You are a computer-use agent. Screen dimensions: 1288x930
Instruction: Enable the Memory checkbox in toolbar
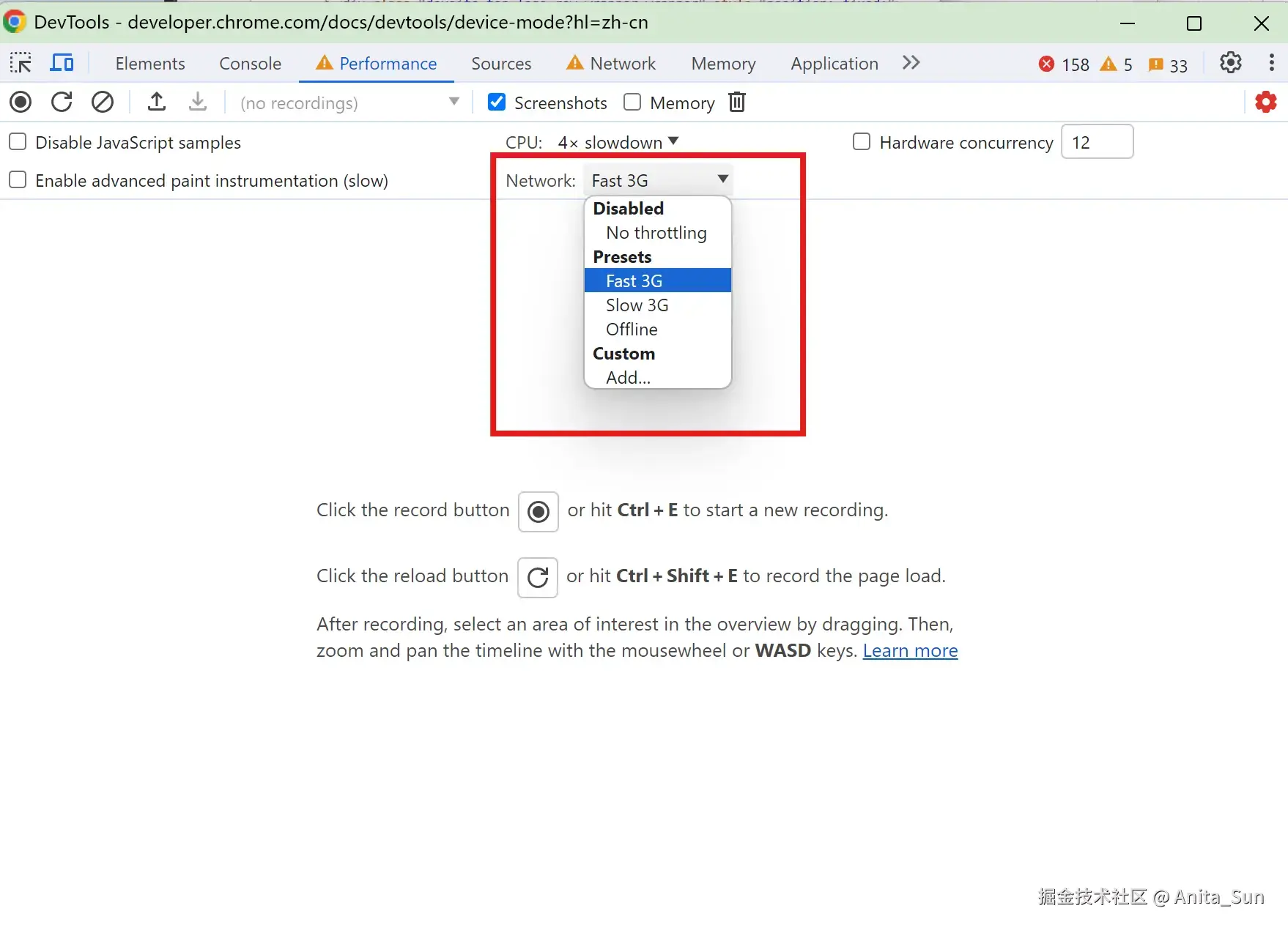coord(632,102)
